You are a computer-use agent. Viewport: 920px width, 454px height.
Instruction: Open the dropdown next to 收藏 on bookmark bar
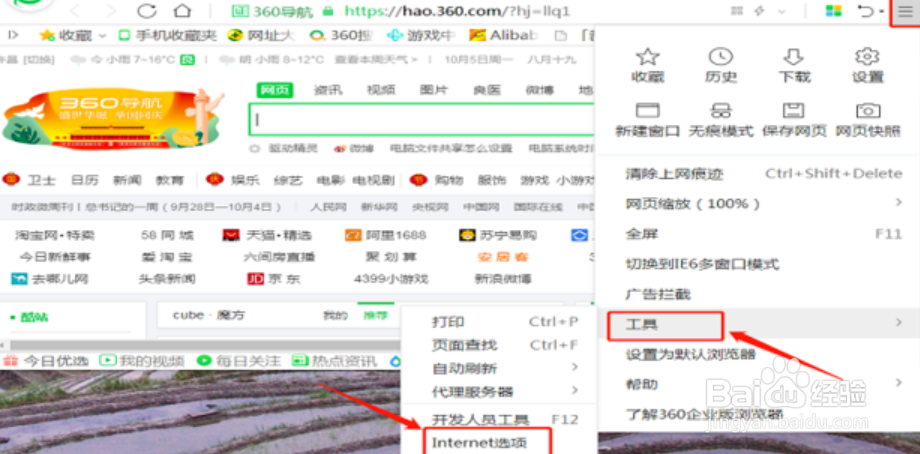[x=103, y=36]
